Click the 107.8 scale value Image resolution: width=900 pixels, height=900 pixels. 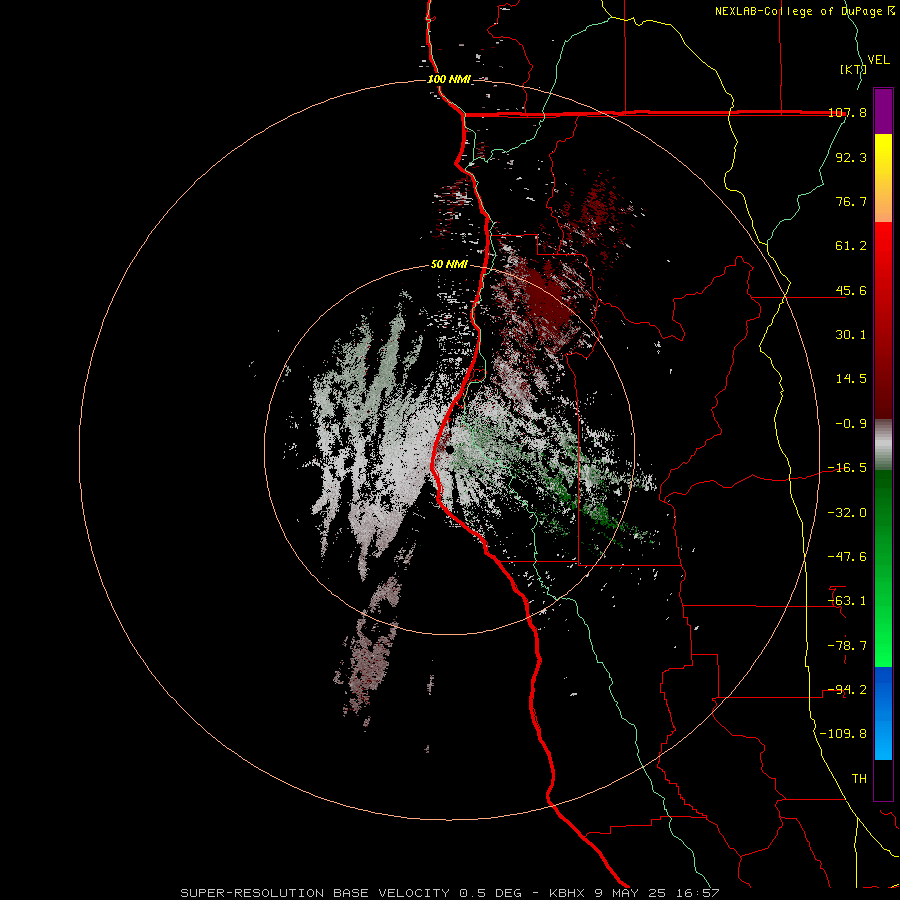[847, 112]
